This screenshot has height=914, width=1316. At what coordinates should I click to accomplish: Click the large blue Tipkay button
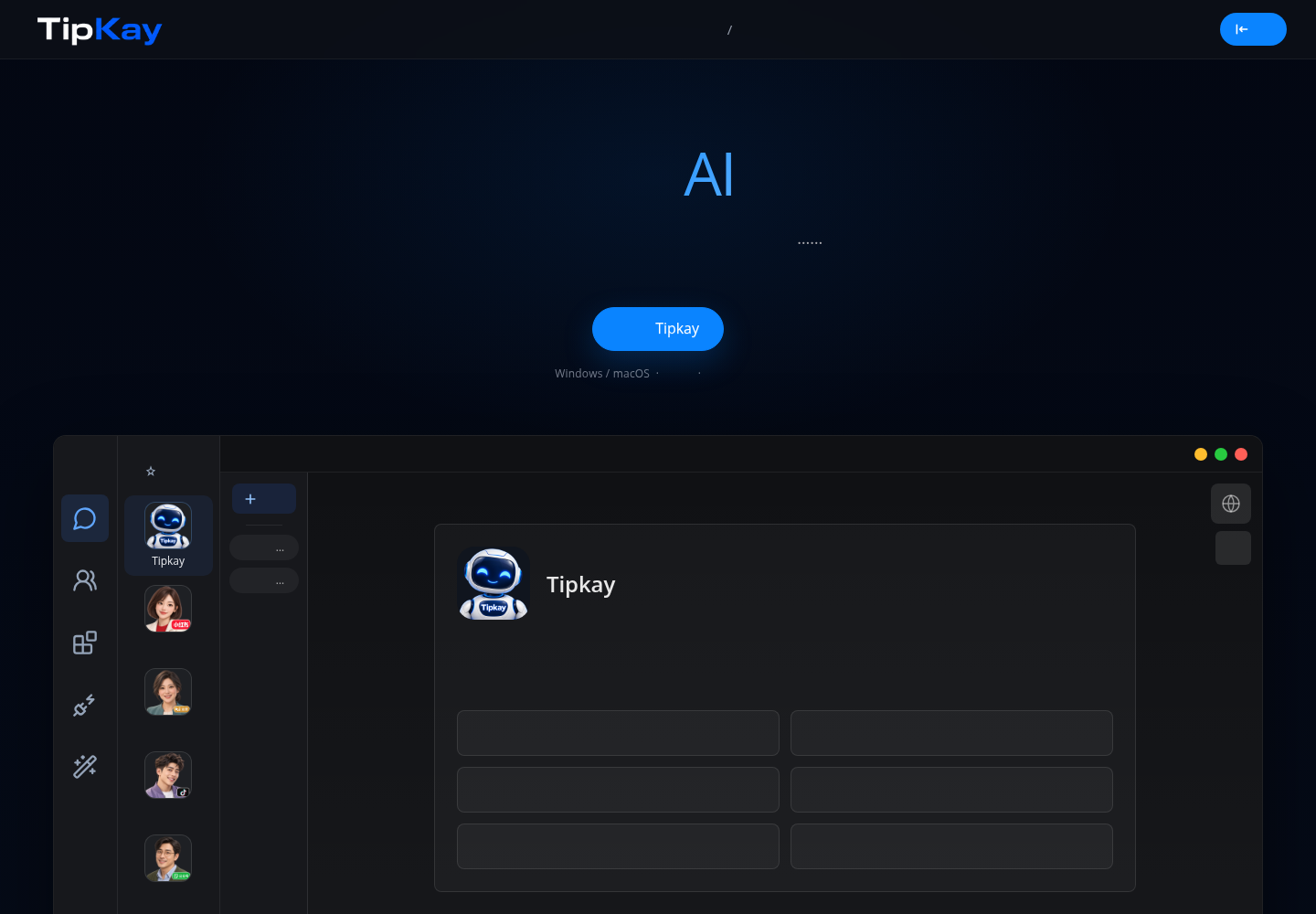pos(658,329)
